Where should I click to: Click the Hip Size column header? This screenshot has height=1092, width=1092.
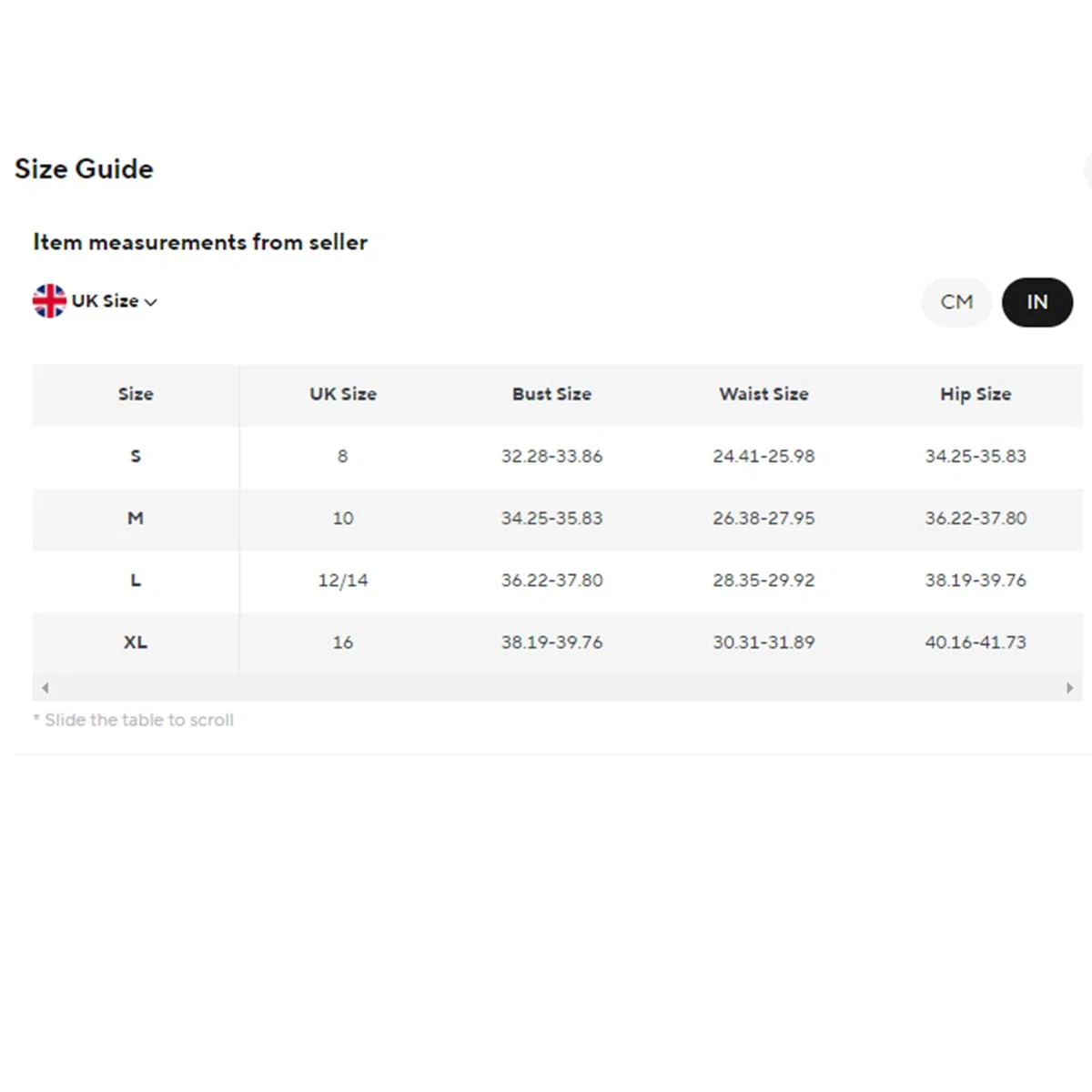click(x=976, y=394)
